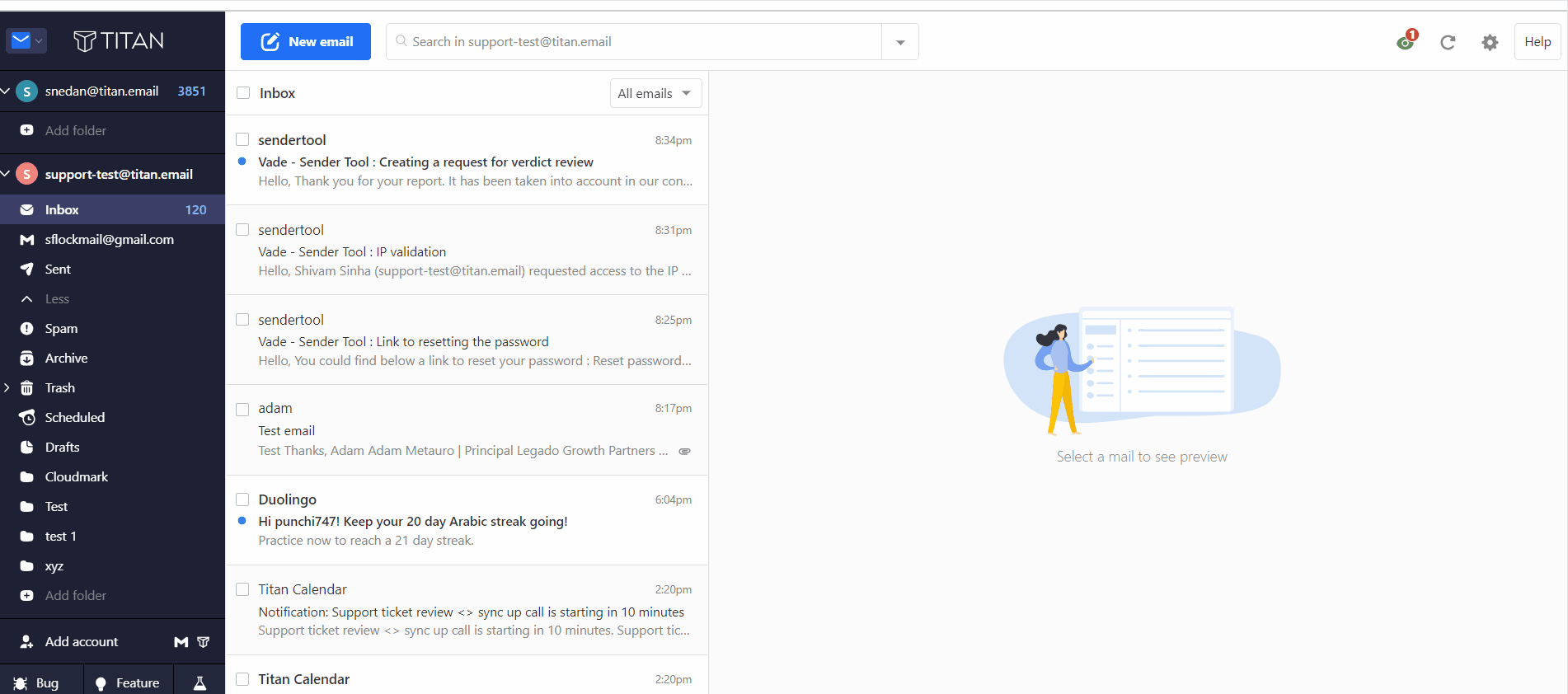This screenshot has height=694, width=1568.
Task: Click the Titan logo
Action: click(x=119, y=41)
